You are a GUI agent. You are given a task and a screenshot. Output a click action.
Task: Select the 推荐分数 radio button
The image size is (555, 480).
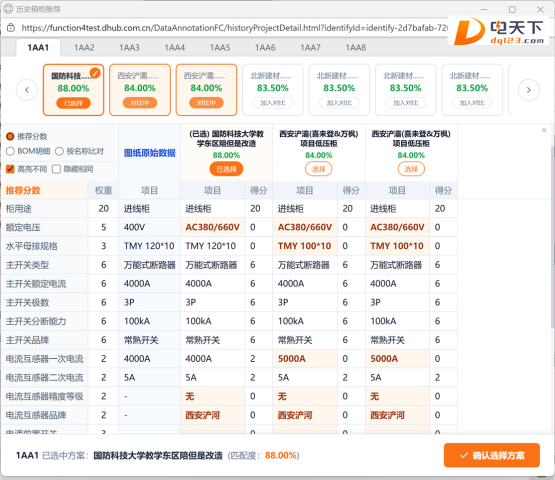coord(10,136)
